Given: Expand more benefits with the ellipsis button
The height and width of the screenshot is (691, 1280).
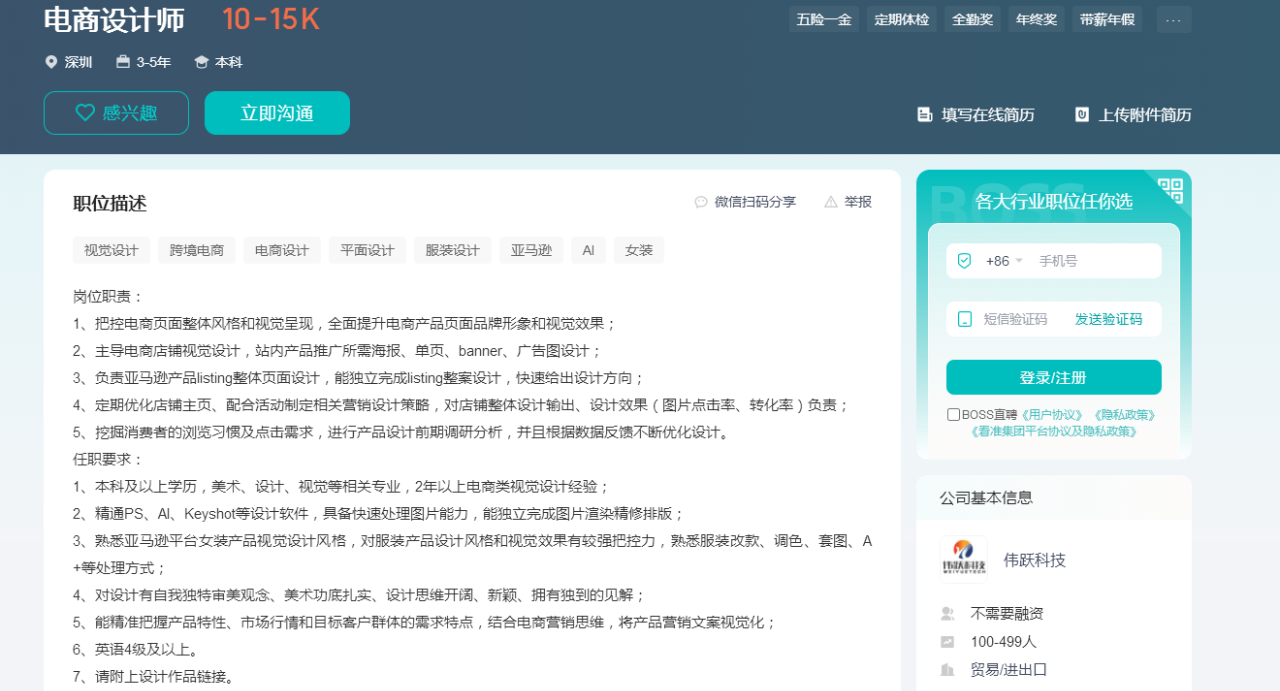Looking at the screenshot, I should [x=1173, y=19].
